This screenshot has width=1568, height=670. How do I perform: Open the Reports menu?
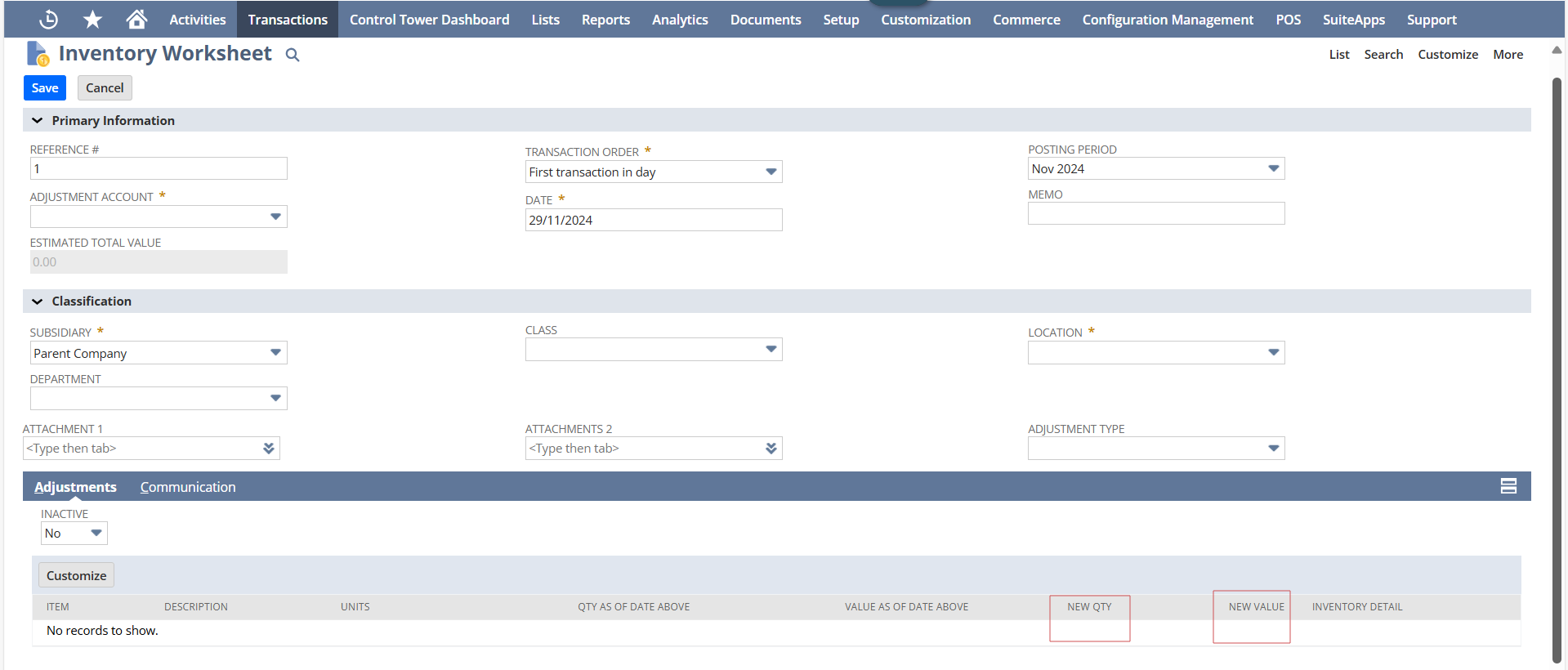point(605,20)
